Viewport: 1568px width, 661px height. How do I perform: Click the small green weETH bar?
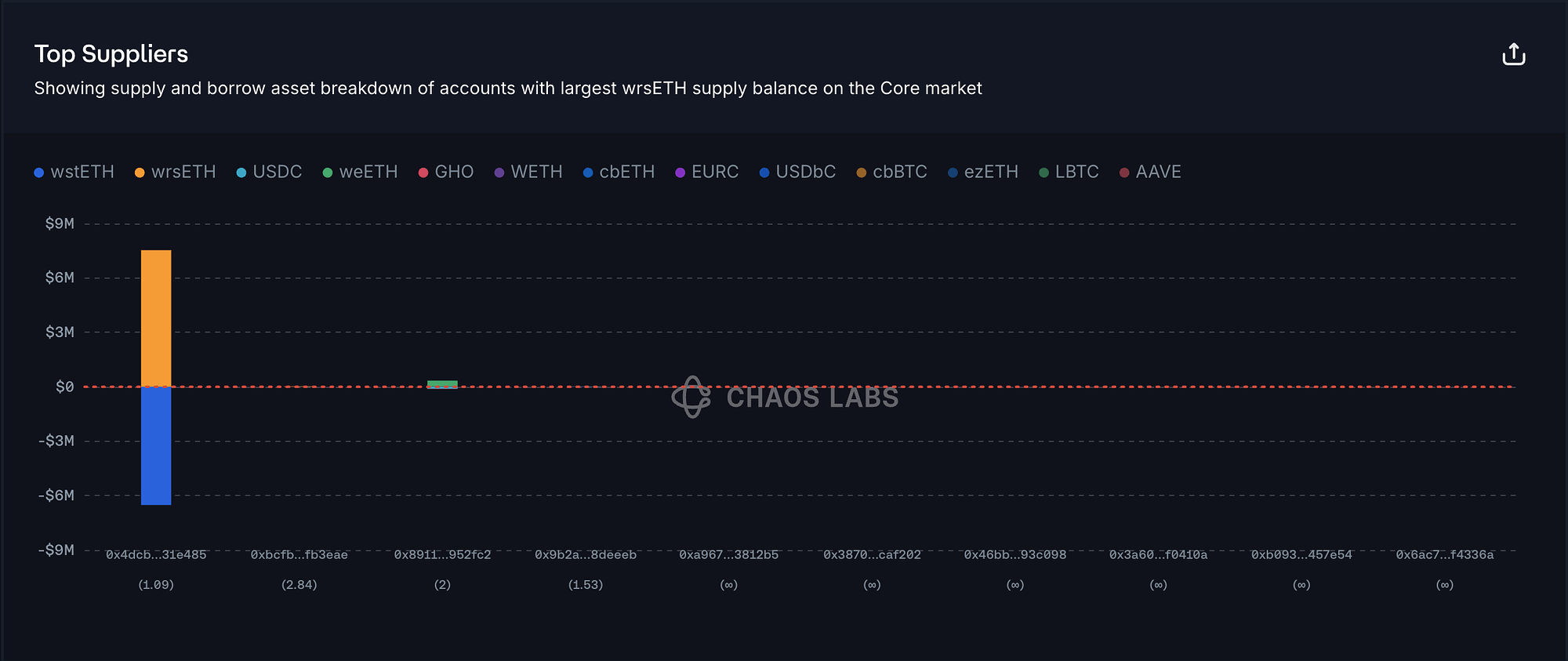point(442,383)
